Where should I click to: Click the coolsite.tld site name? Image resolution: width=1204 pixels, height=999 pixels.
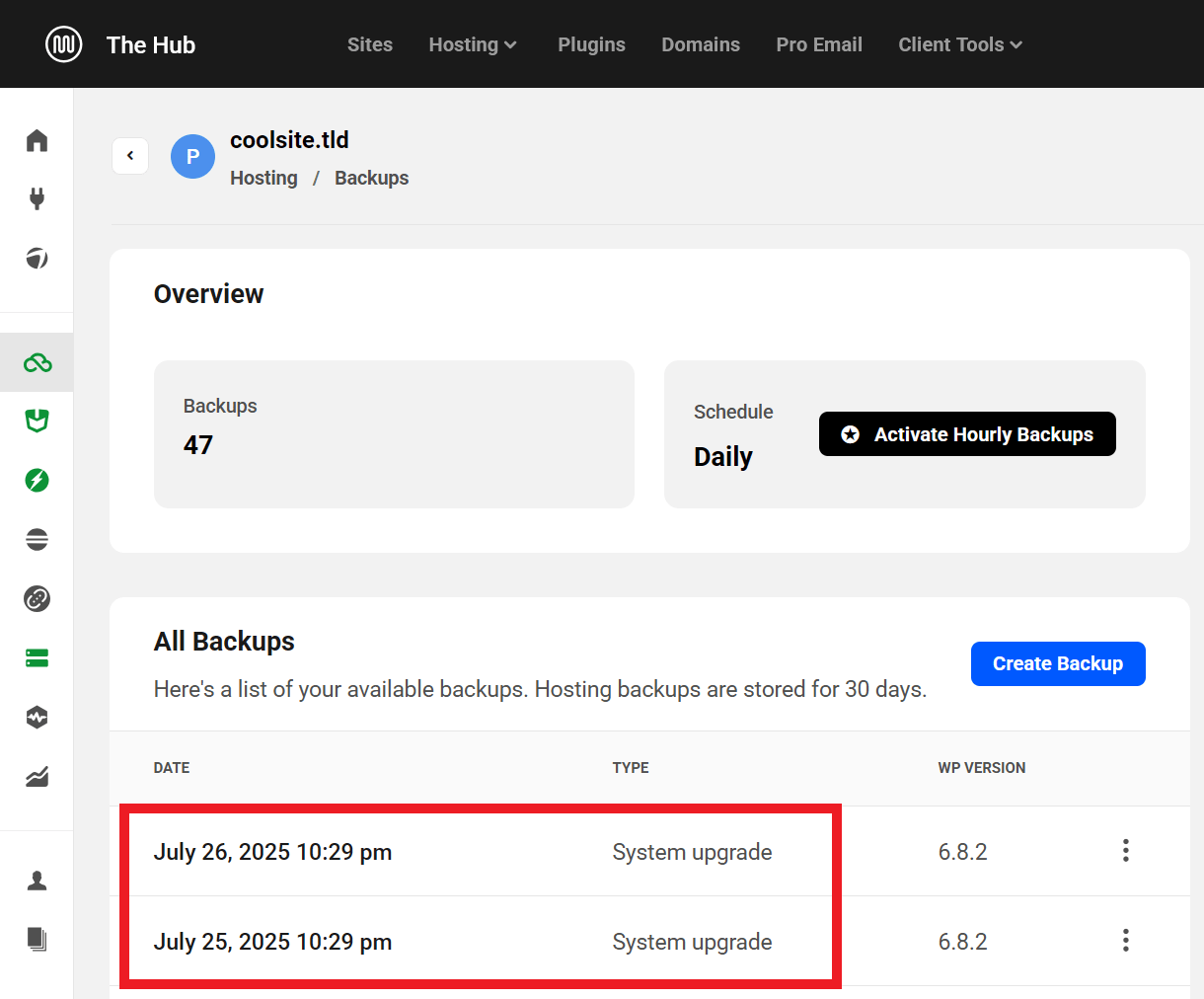[290, 140]
